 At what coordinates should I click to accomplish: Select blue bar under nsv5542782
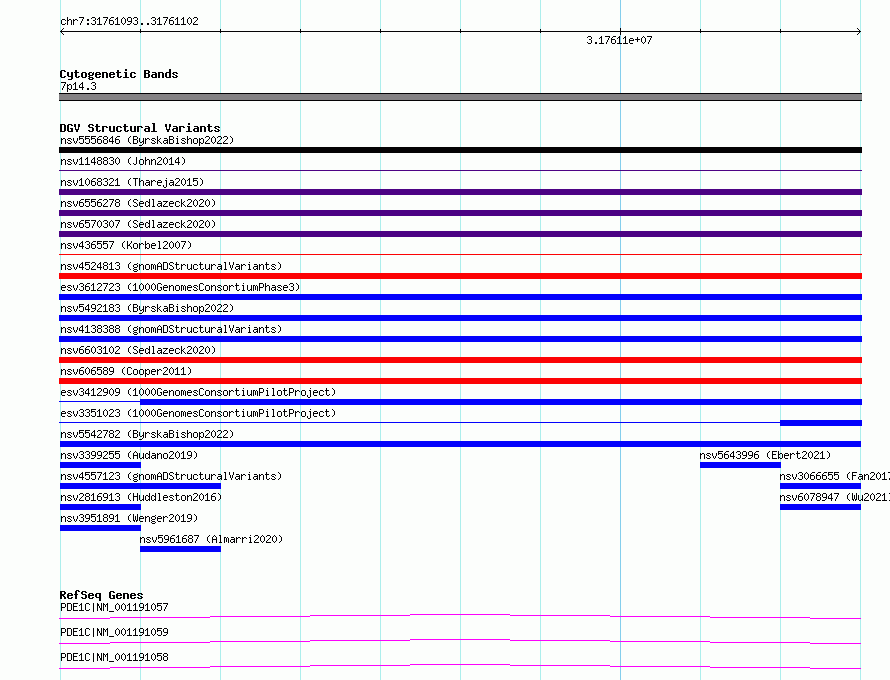pyautogui.click(x=460, y=444)
